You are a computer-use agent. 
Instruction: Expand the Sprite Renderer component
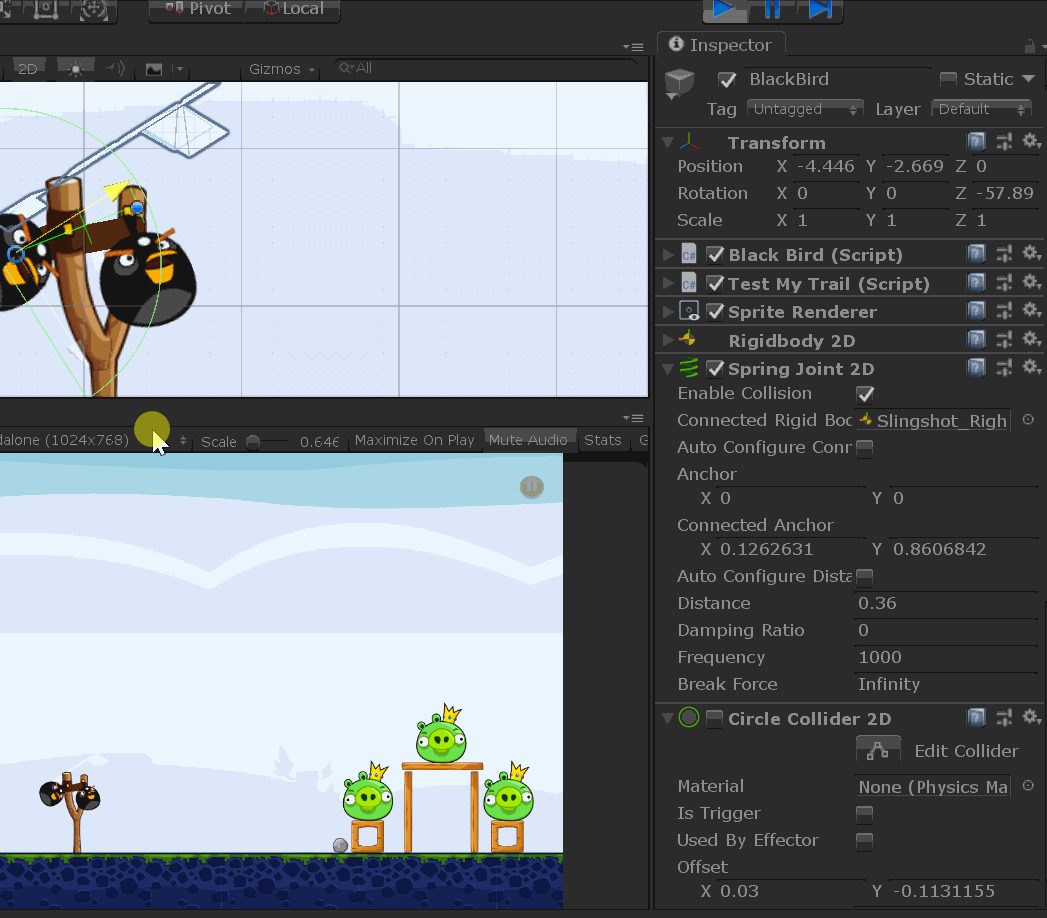tap(667, 312)
